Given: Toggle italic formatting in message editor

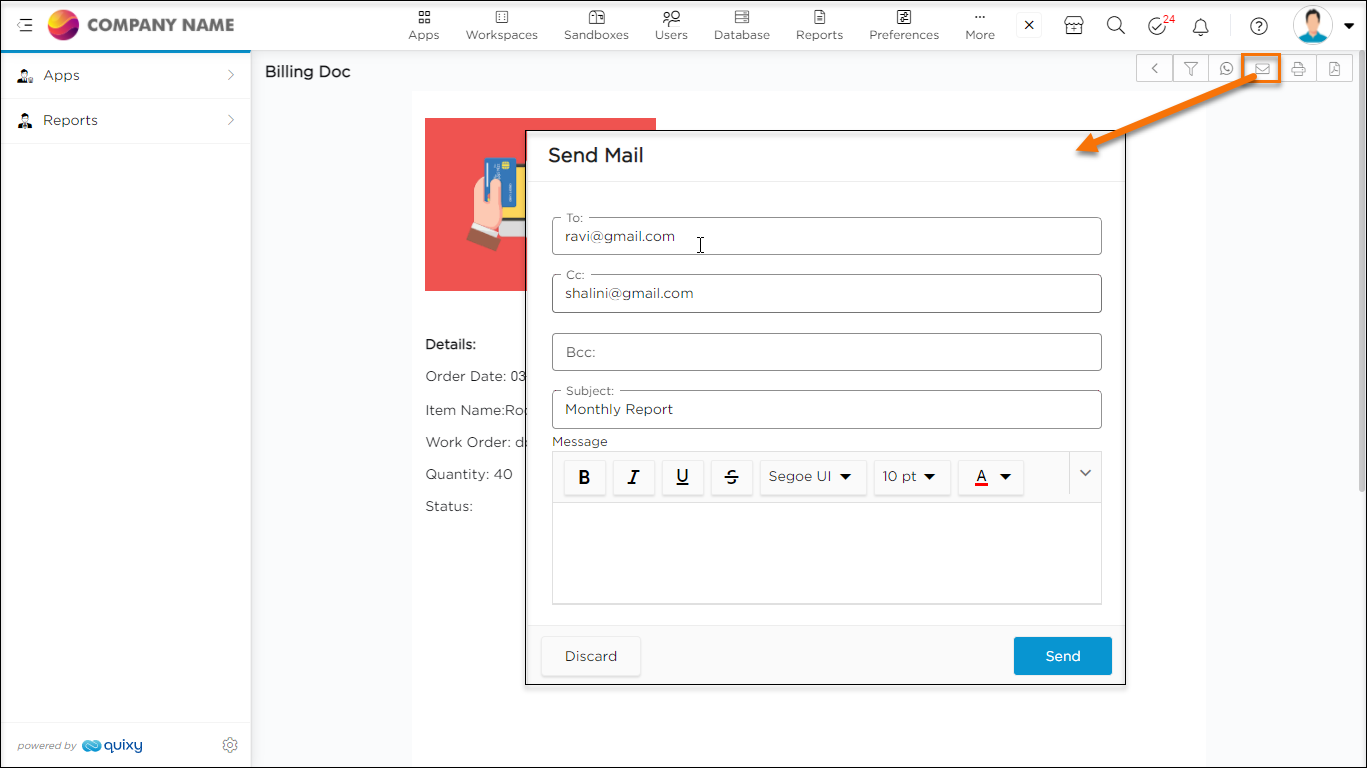Looking at the screenshot, I should click(x=633, y=477).
